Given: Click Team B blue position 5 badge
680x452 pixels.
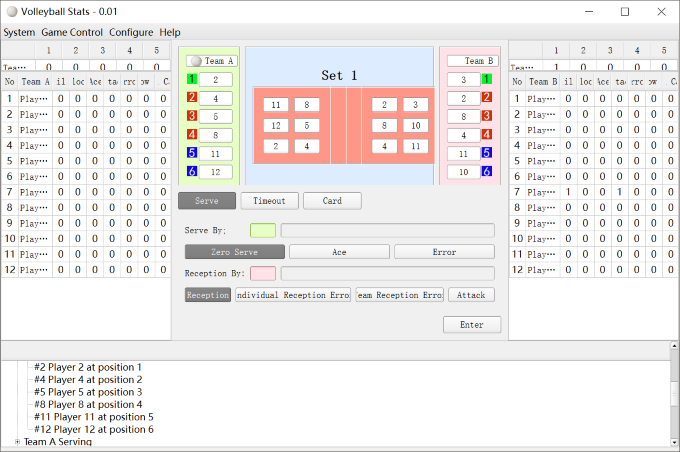Looking at the screenshot, I should click(x=486, y=153).
